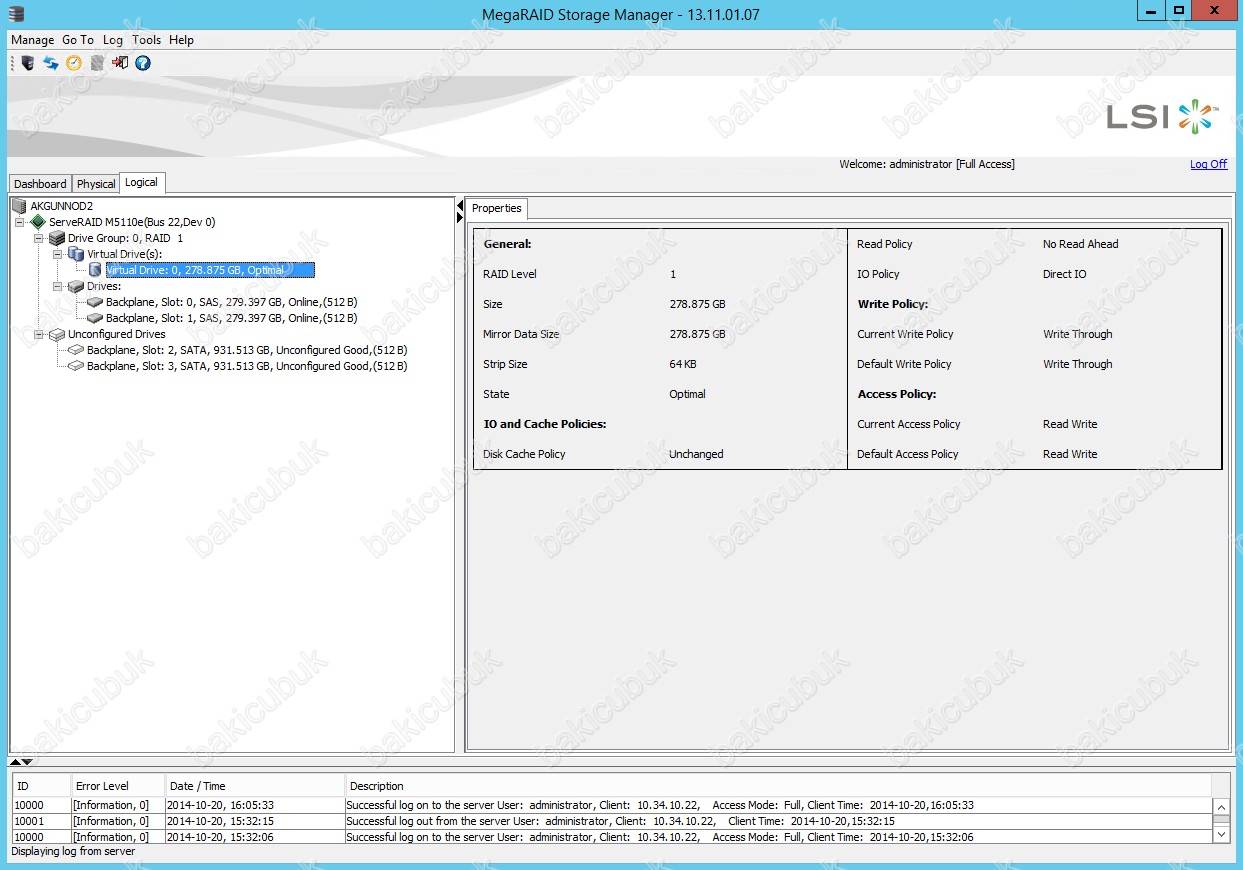Click the Virtual Drive(s) folder icon
1243x870 pixels.
tap(76, 254)
